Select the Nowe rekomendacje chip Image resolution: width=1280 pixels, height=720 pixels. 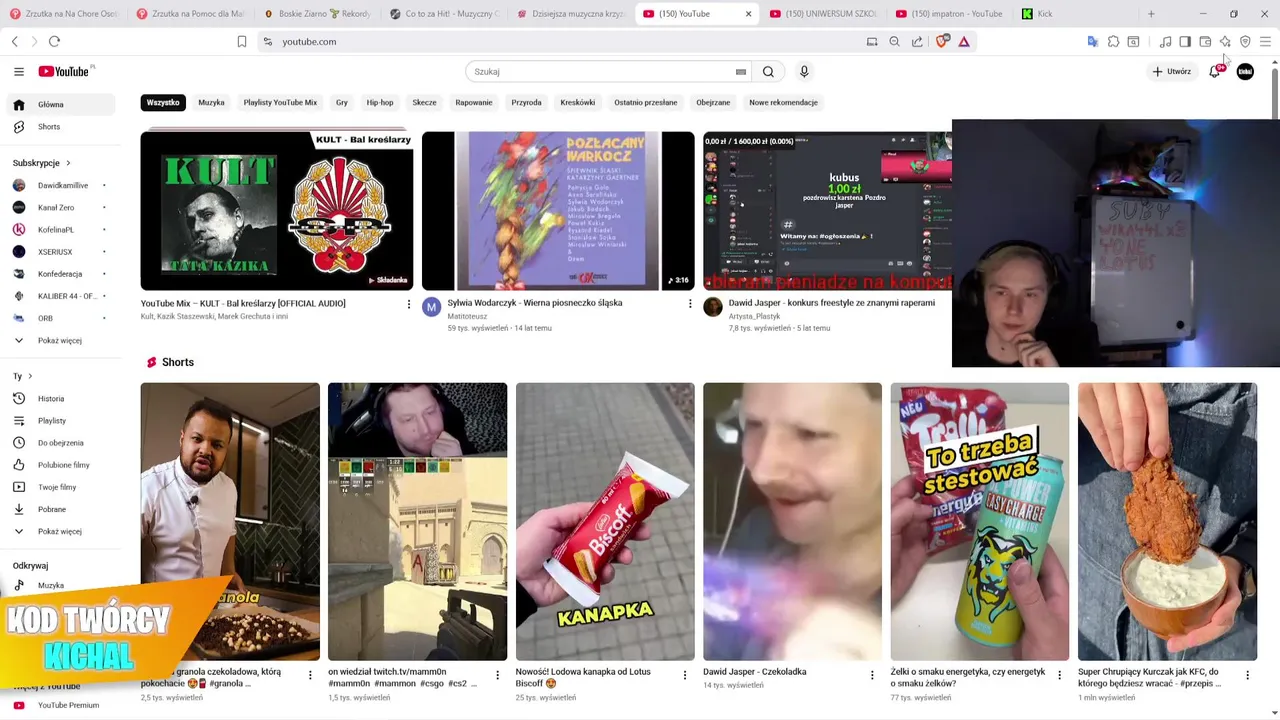coord(783,102)
